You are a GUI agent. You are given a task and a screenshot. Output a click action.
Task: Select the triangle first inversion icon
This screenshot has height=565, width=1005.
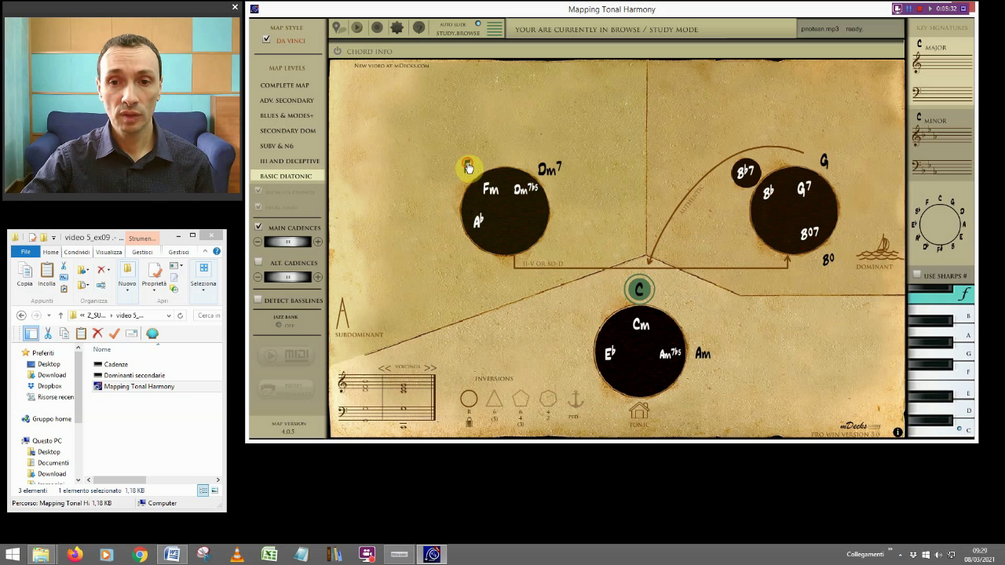tap(494, 399)
